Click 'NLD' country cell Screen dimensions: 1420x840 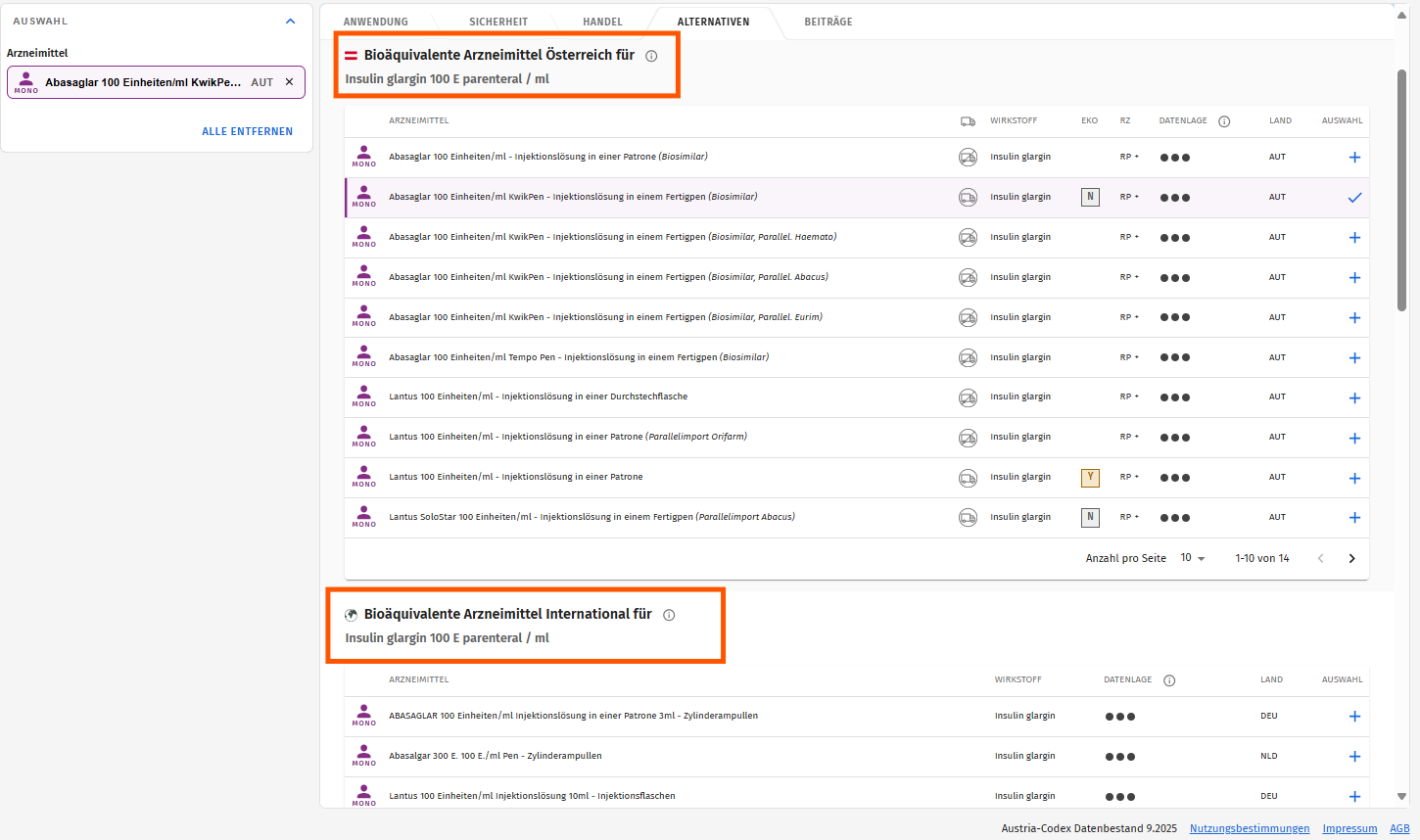point(1269,756)
